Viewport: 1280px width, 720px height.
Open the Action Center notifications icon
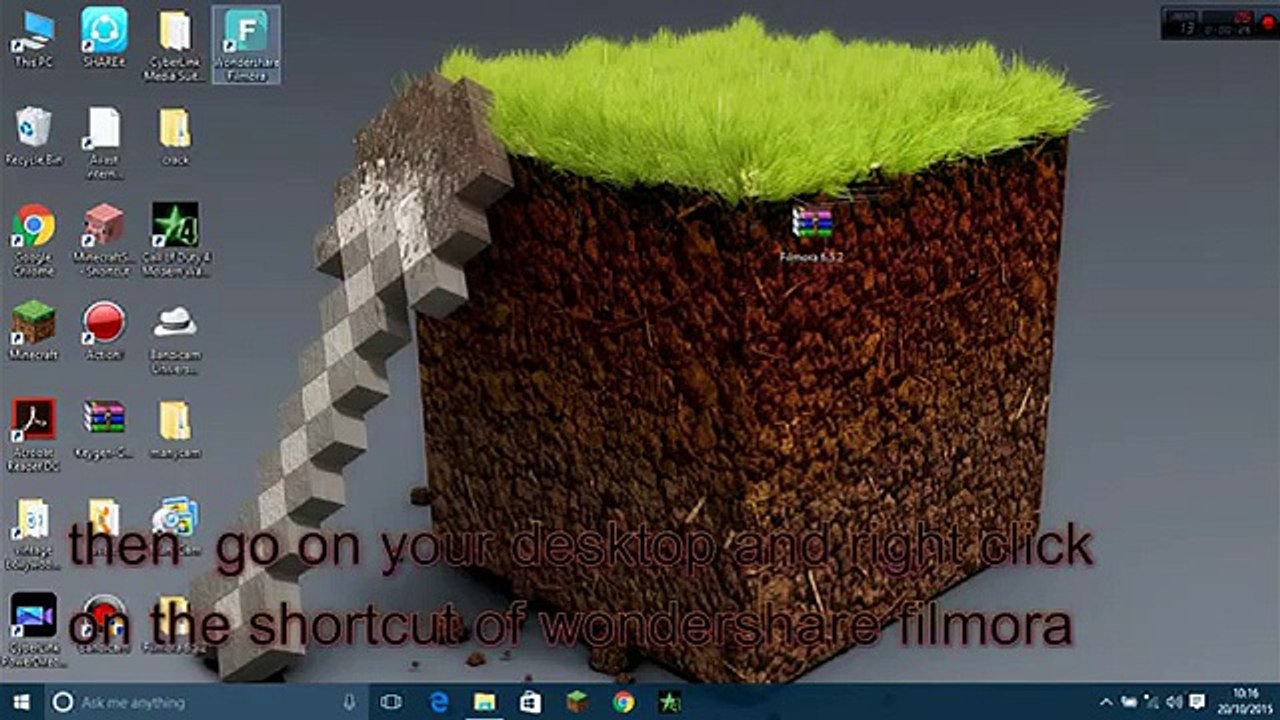click(1196, 702)
